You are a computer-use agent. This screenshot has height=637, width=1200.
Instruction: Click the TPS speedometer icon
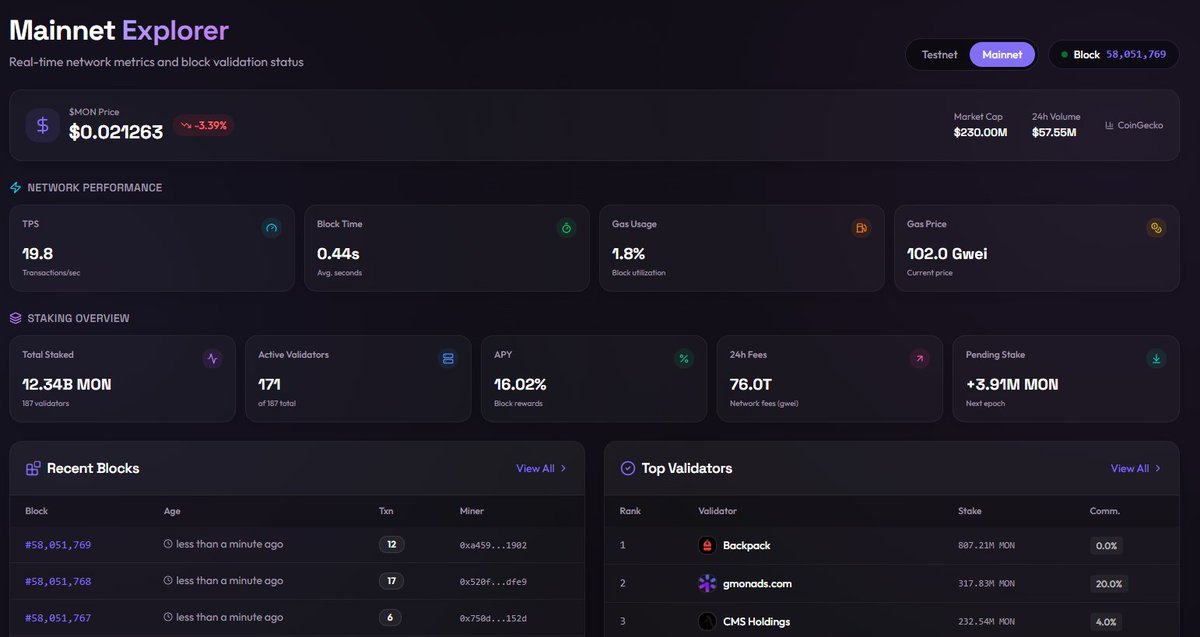(x=272, y=228)
